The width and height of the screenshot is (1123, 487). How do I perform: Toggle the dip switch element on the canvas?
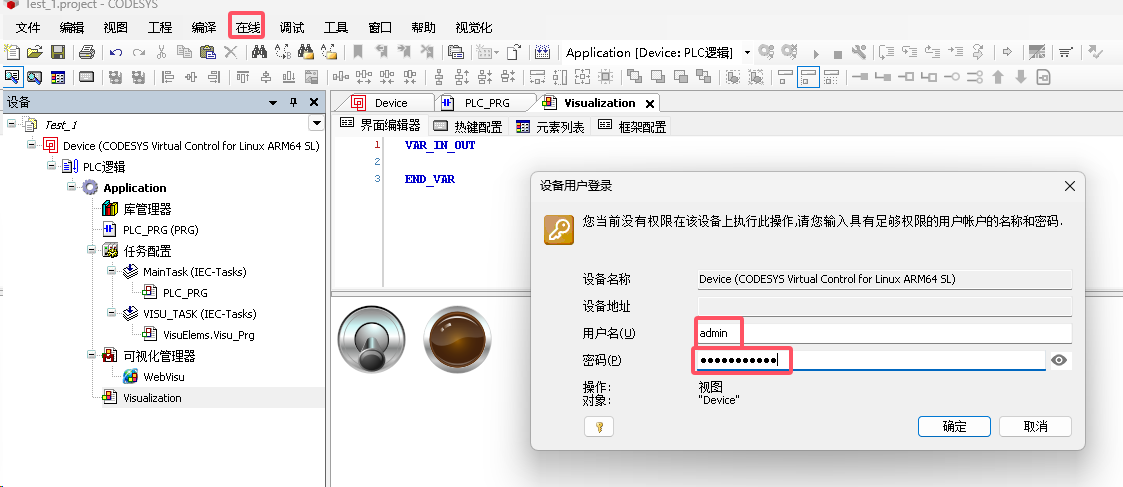pyautogui.click(x=372, y=339)
